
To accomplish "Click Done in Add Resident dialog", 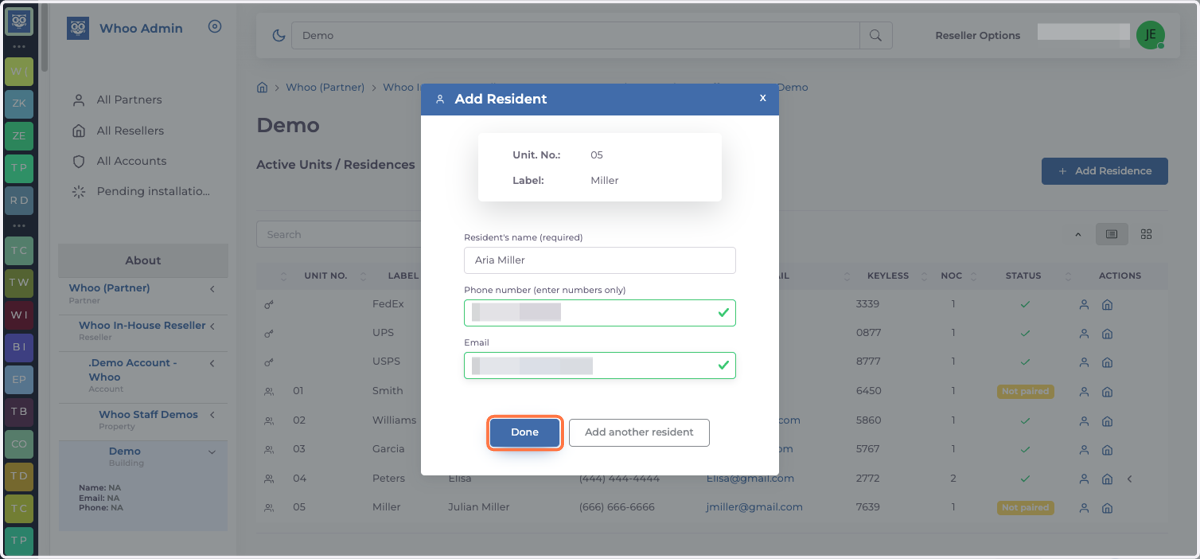I will click(x=524, y=432).
